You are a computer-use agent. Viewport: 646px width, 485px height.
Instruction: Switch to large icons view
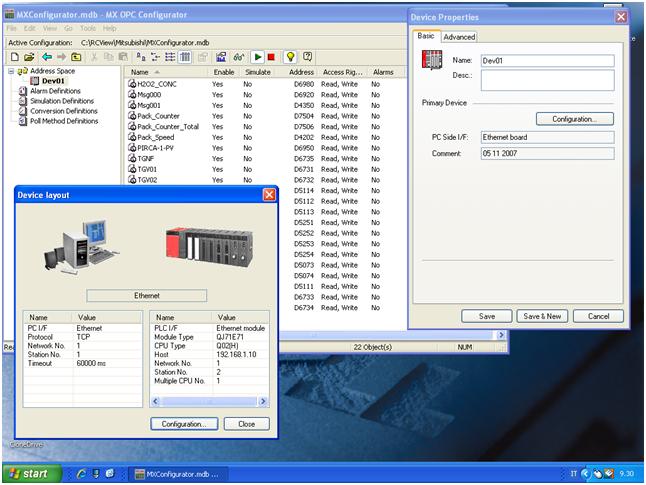pyautogui.click(x=141, y=57)
